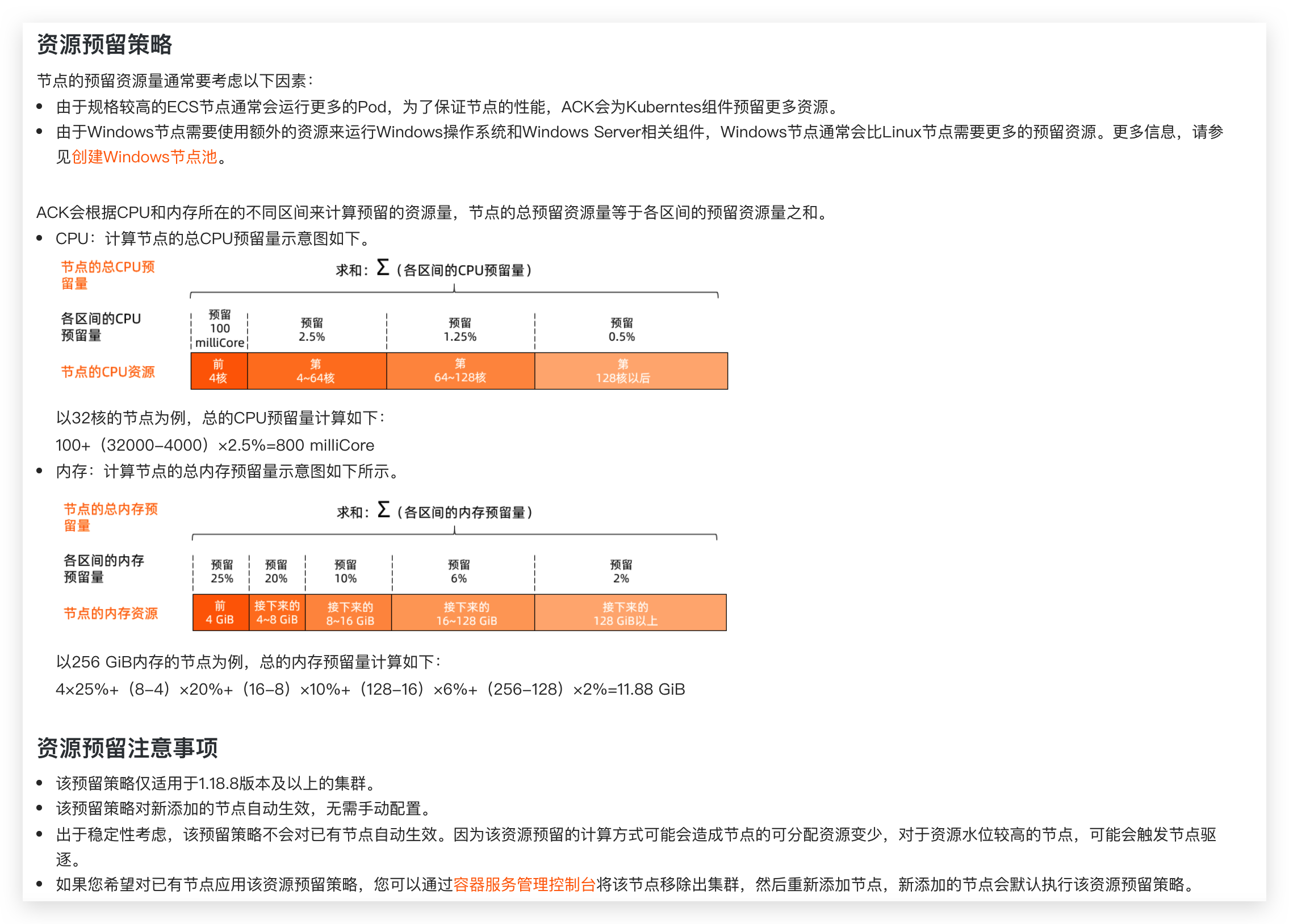Click the 节点的总CPU预留量 label

pos(108,275)
